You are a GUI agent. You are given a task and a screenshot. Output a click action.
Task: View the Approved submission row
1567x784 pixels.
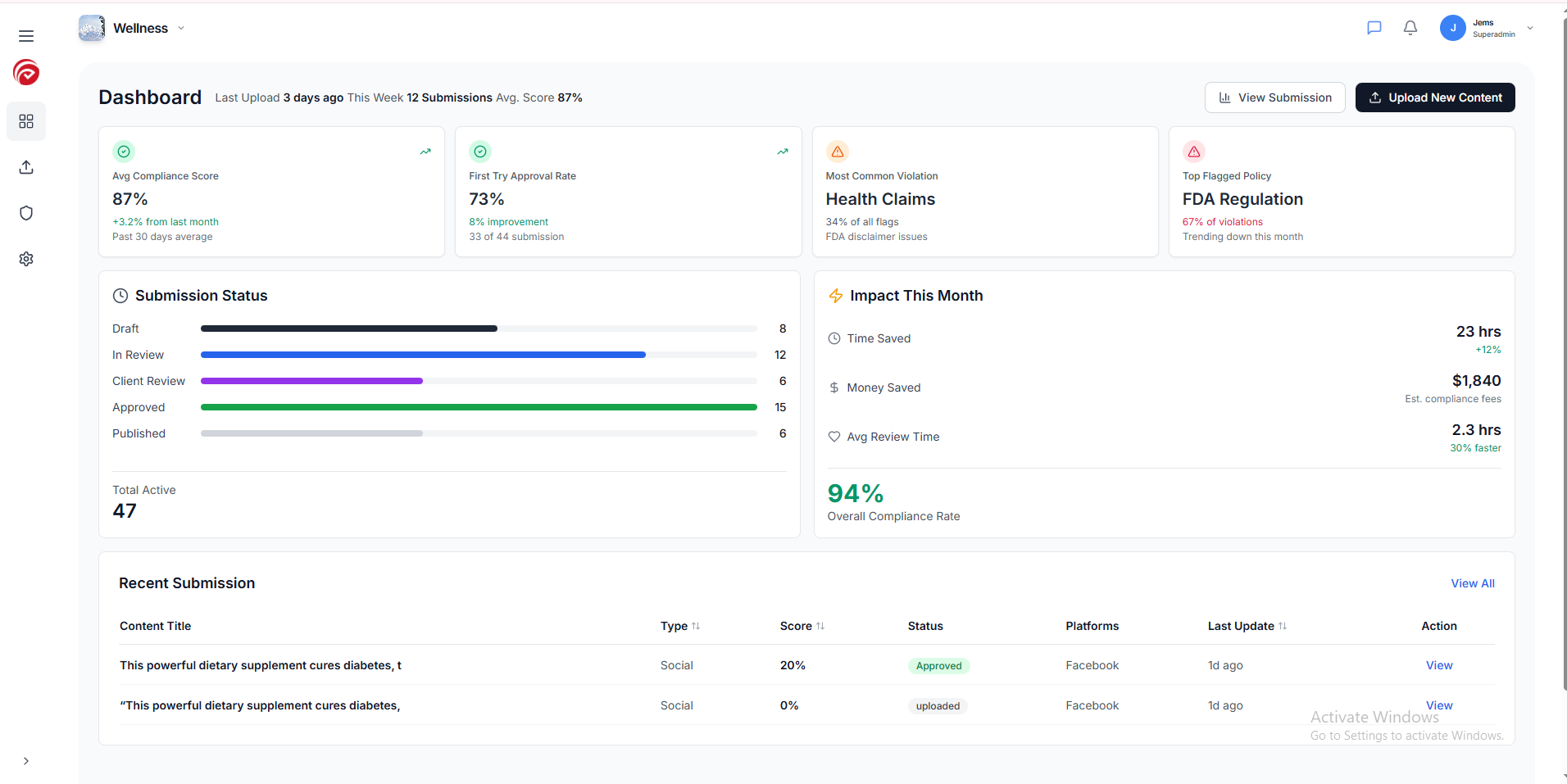point(1439,665)
